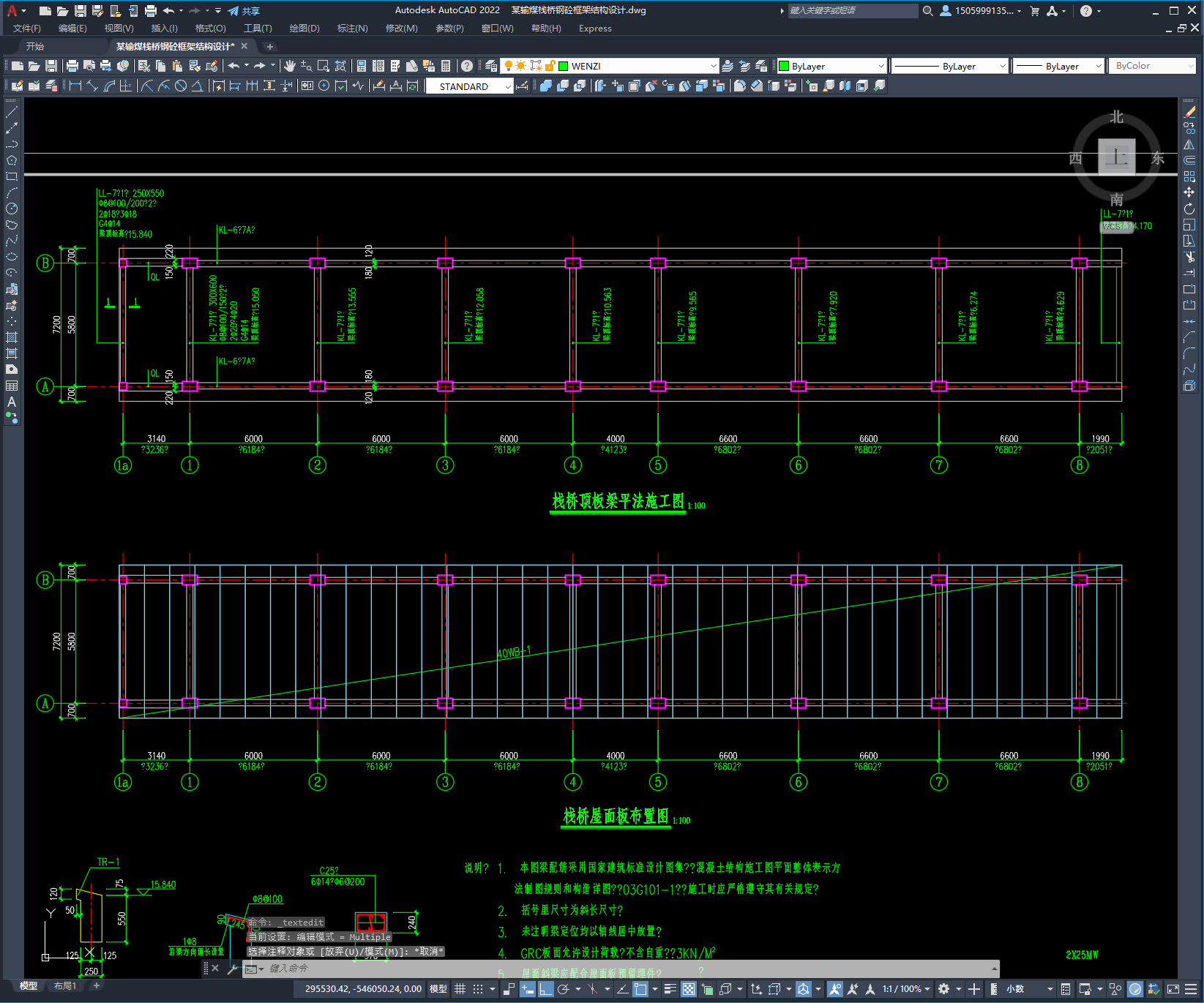1204x1003 pixels.
Task: Open the 1:1 / 100% annotation scale dropdown
Action: pyautogui.click(x=906, y=989)
